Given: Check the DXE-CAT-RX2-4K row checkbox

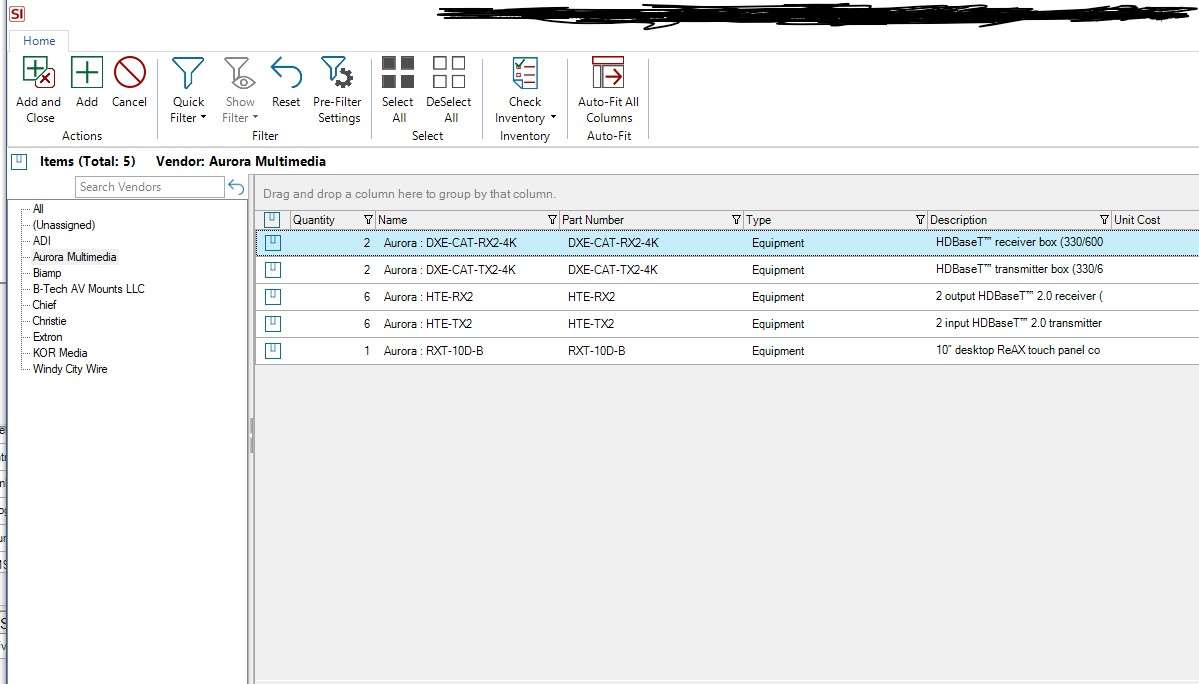Looking at the screenshot, I should 273,243.
